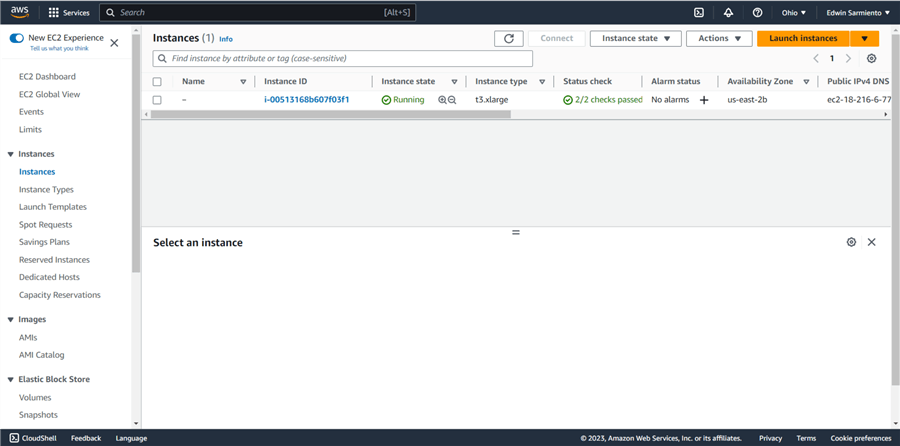900x446 pixels.
Task: Sort by the Instance state column arrow
Action: [x=454, y=82]
